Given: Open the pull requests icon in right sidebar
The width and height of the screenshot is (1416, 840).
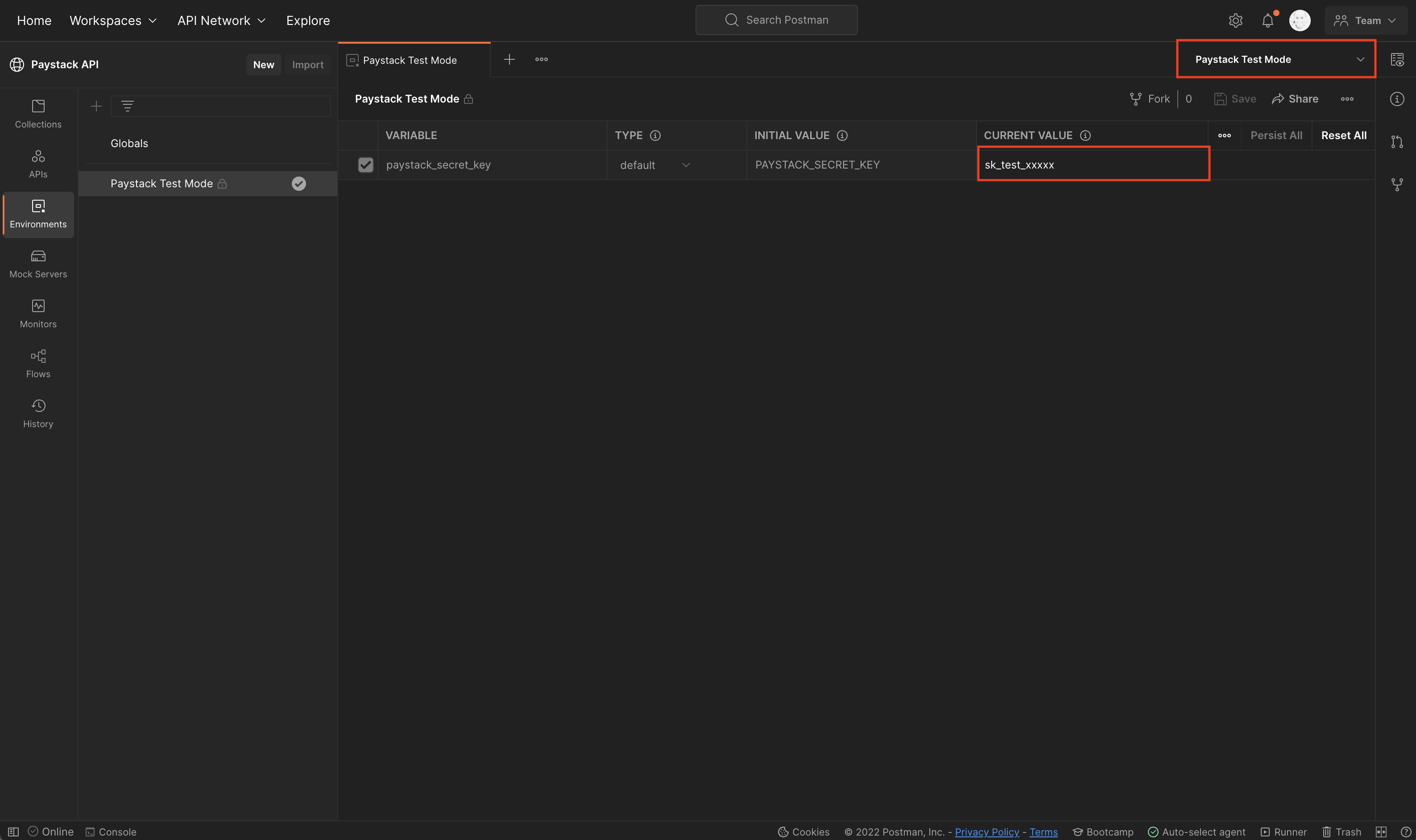Looking at the screenshot, I should coord(1397,141).
